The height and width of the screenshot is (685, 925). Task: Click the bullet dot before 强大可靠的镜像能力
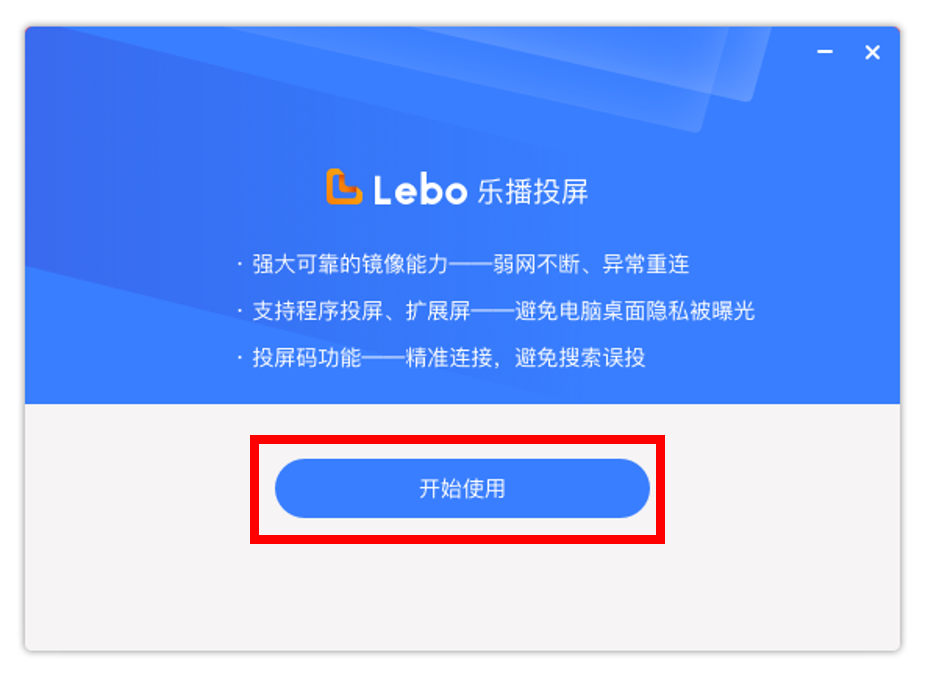[240, 265]
